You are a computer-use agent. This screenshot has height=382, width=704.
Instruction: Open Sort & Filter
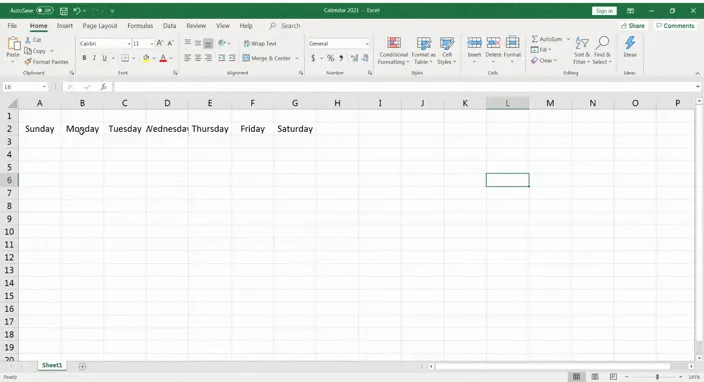point(581,51)
